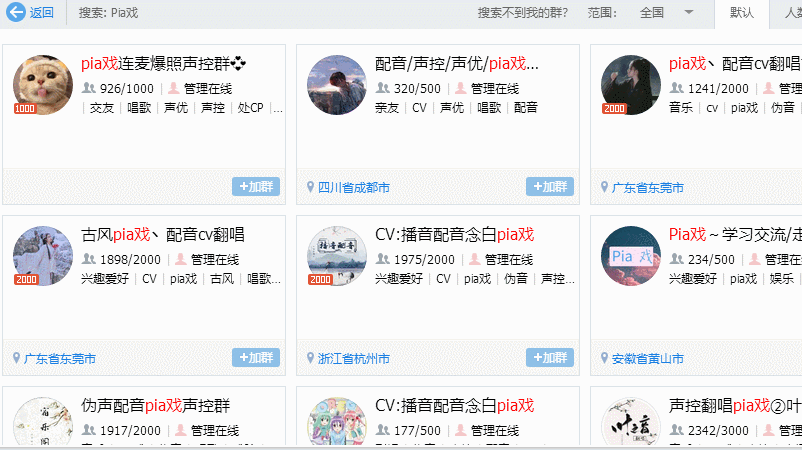Click location pin beside 安徽省黄山市

pos(605,358)
